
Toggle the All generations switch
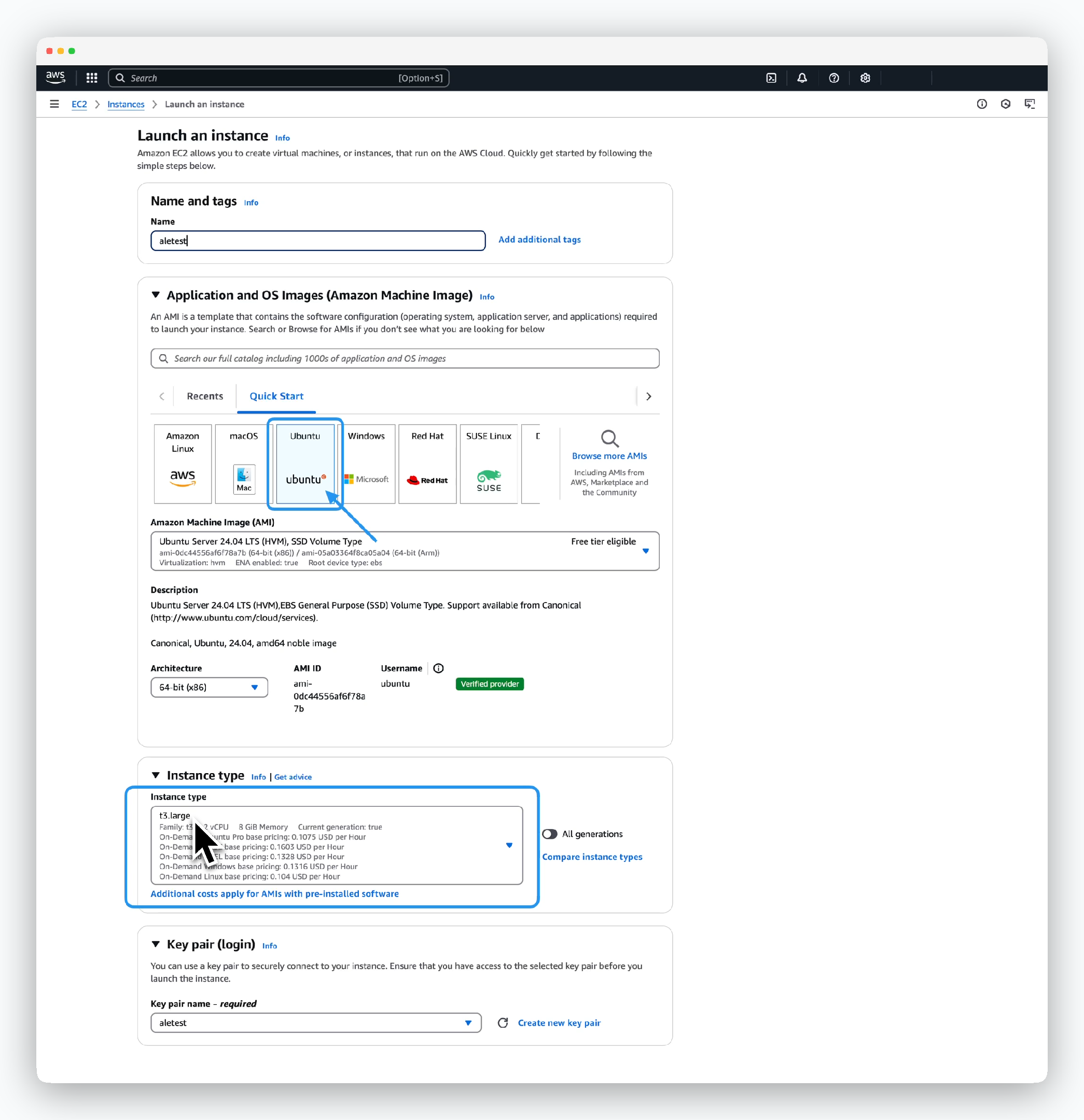pos(549,834)
